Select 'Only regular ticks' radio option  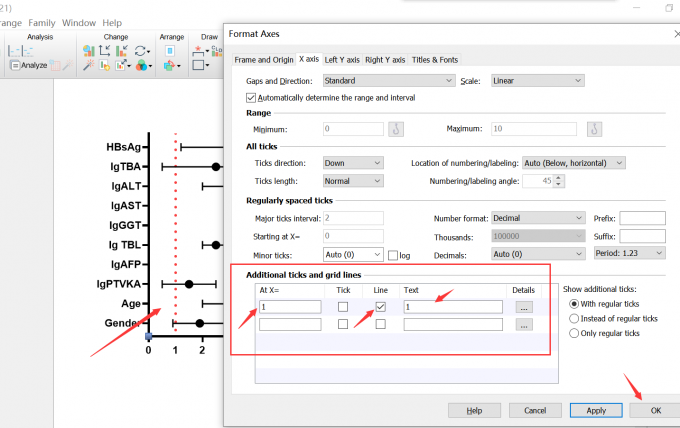[x=573, y=333]
